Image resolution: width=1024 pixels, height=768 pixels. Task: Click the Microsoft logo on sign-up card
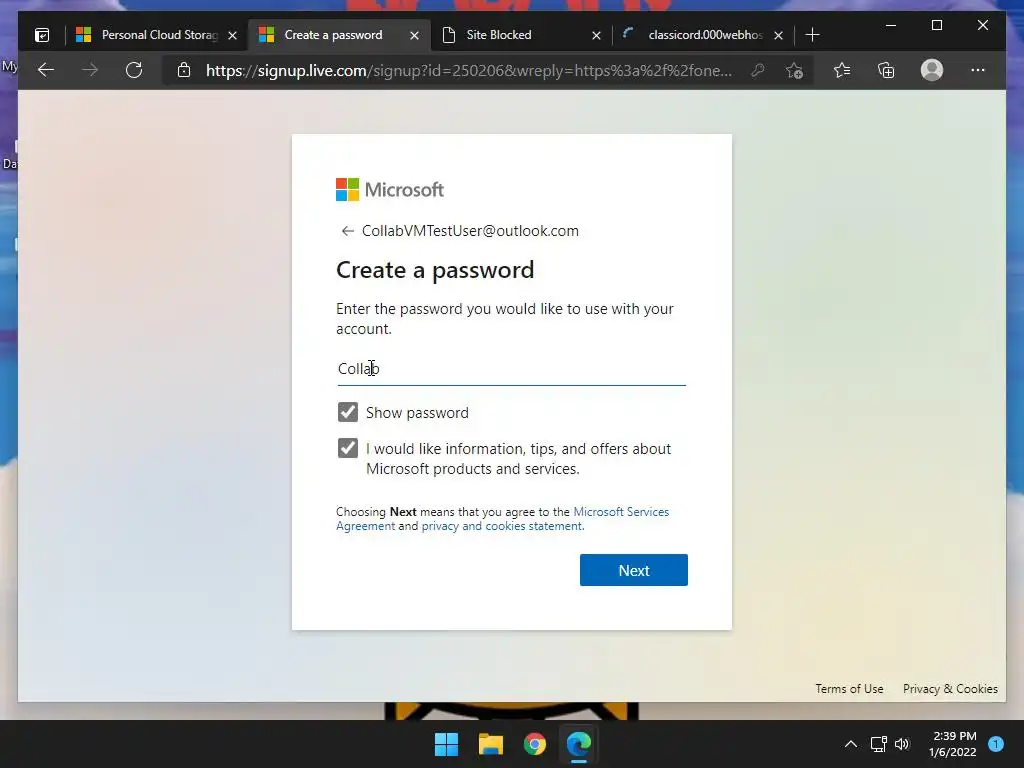pos(390,190)
